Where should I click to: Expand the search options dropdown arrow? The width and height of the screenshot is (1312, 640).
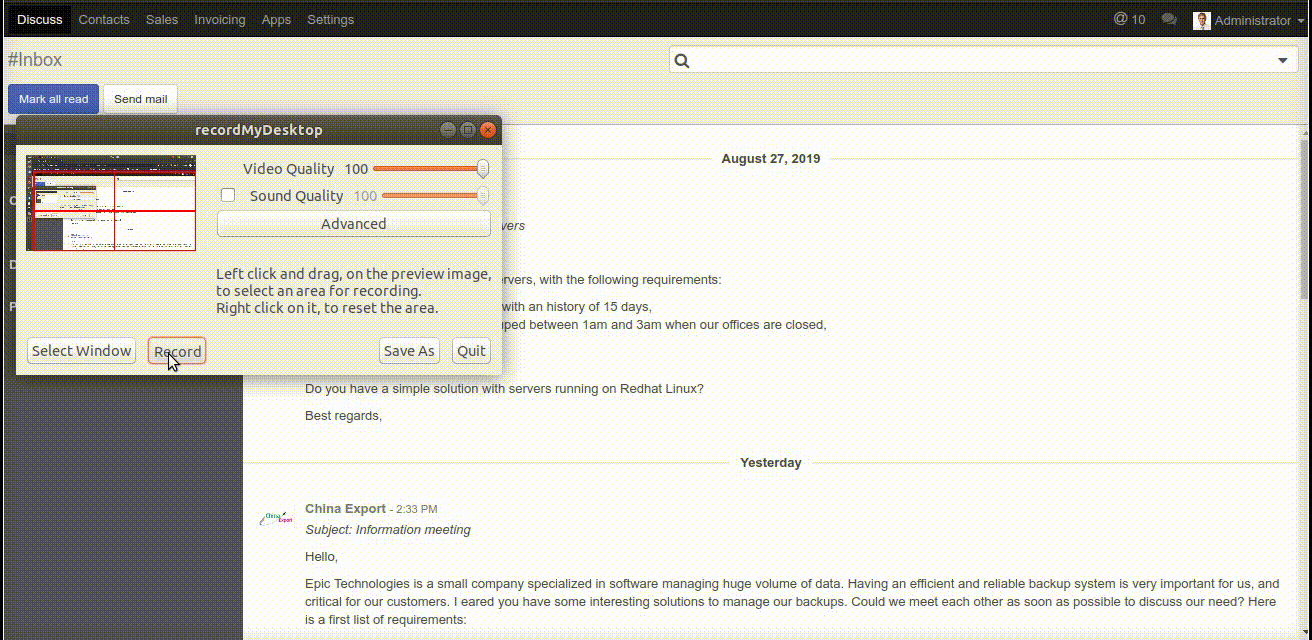pyautogui.click(x=1283, y=61)
